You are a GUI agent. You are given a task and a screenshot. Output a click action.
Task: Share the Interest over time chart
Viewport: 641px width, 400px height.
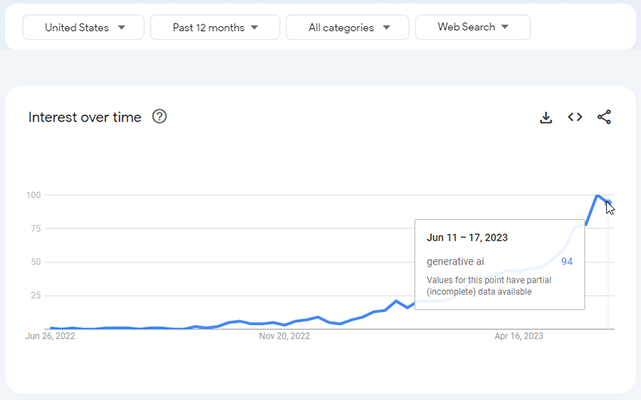pyautogui.click(x=604, y=117)
